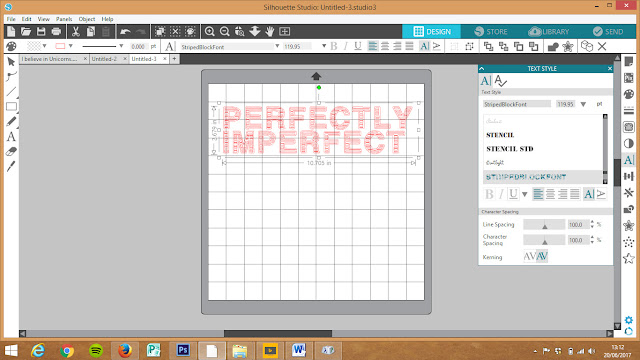This screenshot has width=640, height=360.
Task: Open Fill color palette panel icon
Action: coord(629,94)
